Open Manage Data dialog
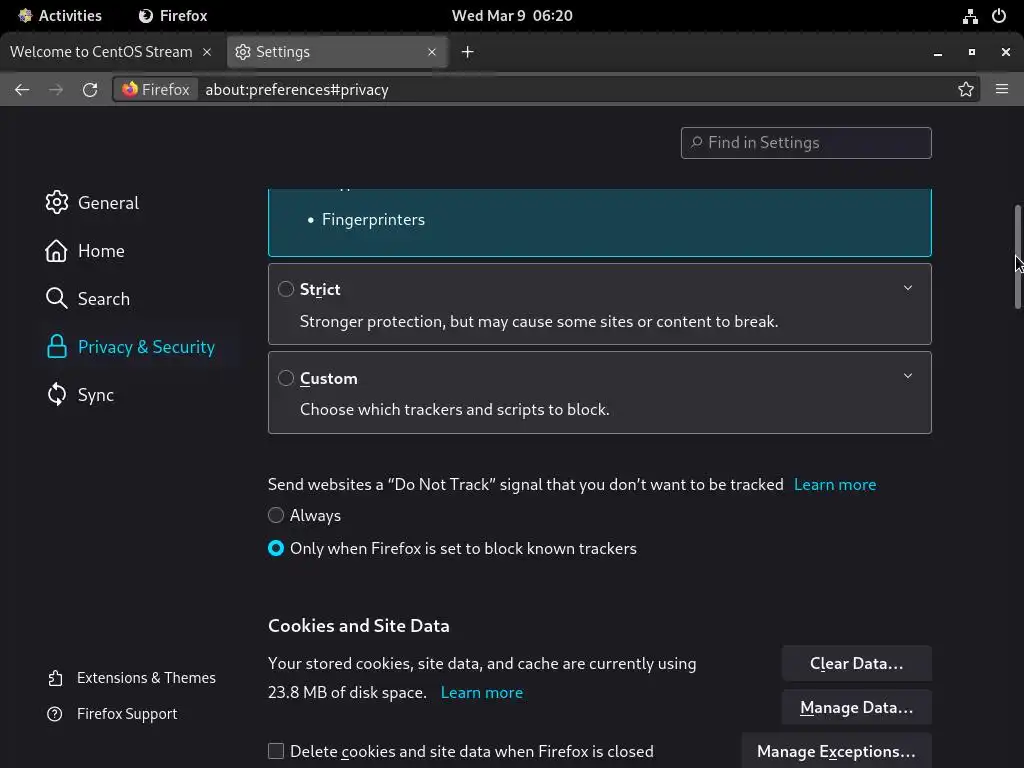Viewport: 1024px width, 768px height. [856, 707]
